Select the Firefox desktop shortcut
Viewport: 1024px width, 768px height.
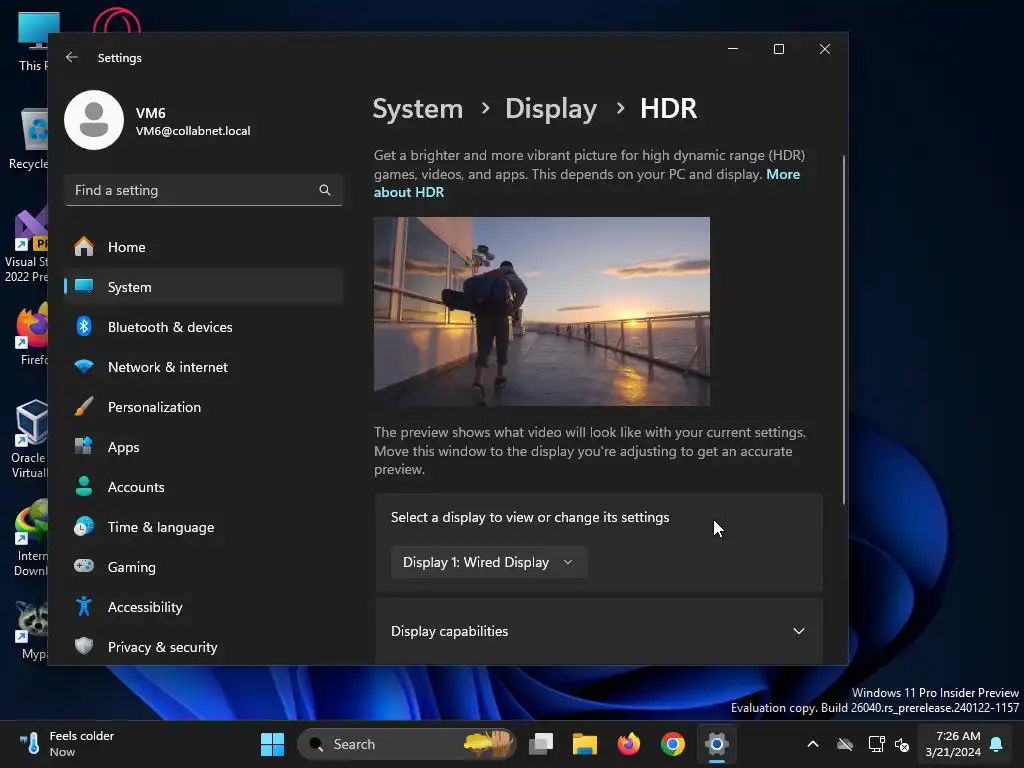point(31,335)
